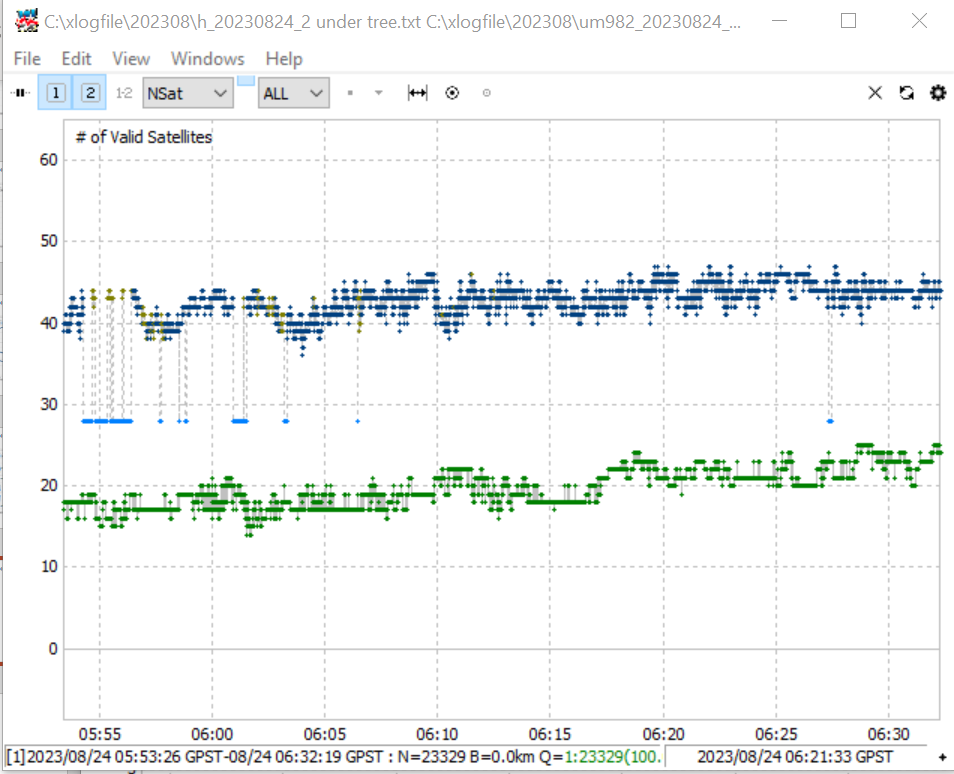Open the ALL quality filter dropdown
This screenshot has width=954, height=774.
tap(294, 93)
